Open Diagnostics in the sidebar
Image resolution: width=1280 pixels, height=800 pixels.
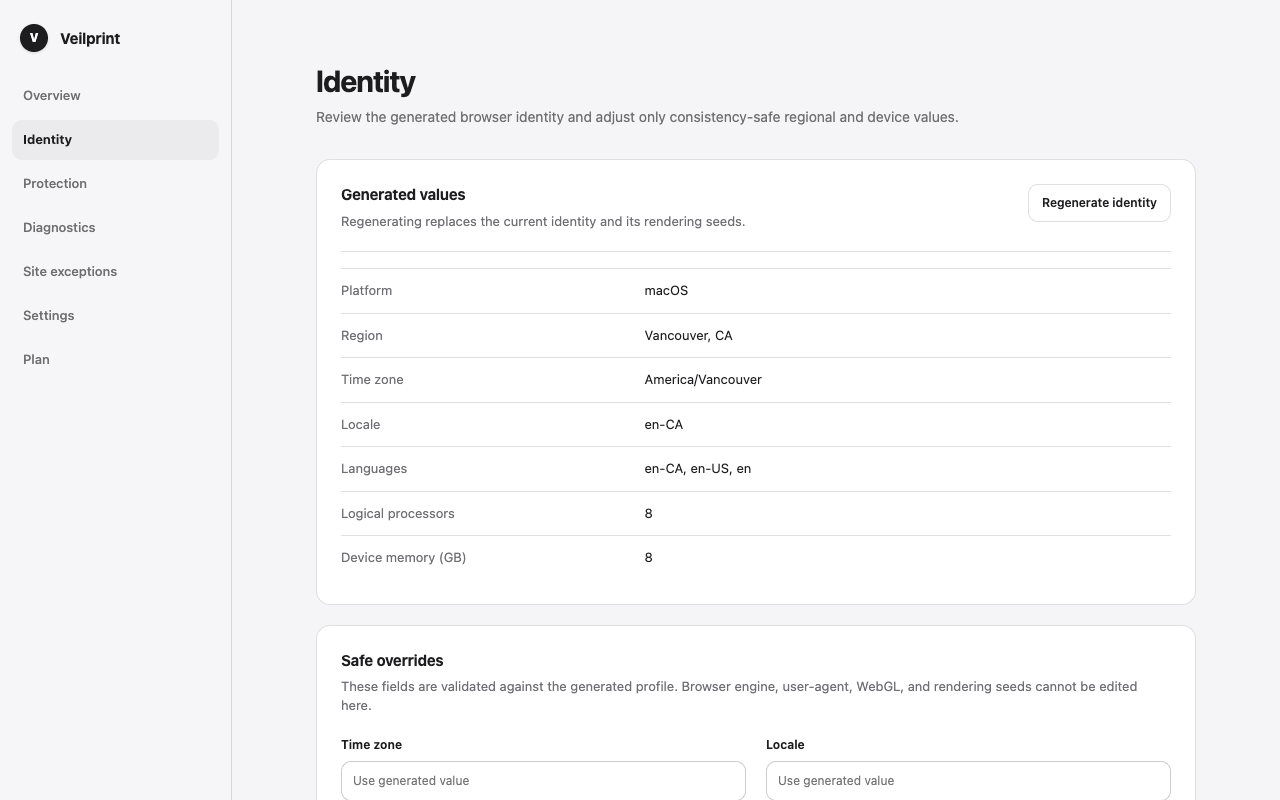click(x=115, y=228)
